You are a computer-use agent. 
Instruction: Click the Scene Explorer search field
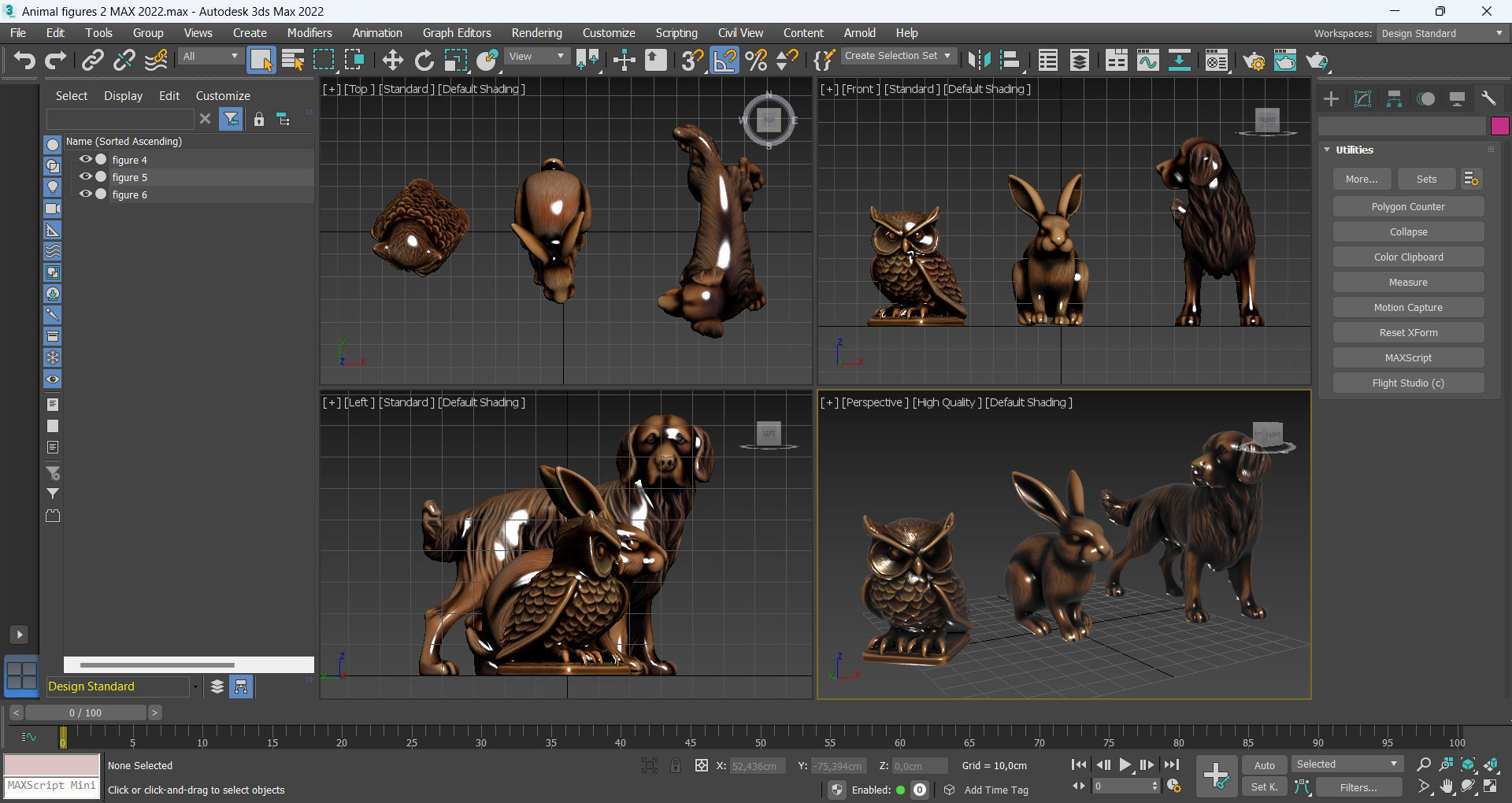[120, 119]
